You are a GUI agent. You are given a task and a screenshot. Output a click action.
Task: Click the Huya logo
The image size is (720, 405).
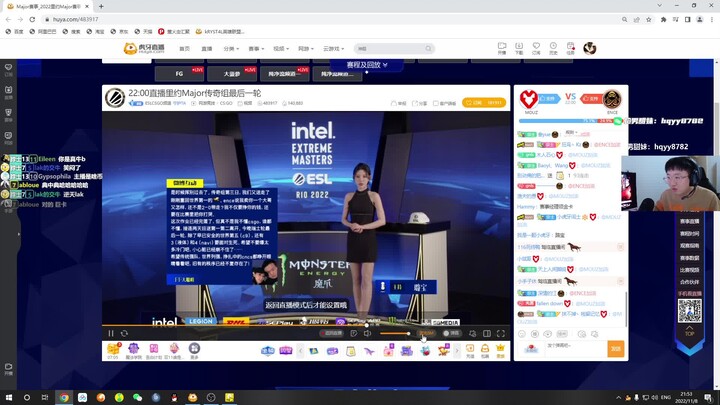coord(143,48)
